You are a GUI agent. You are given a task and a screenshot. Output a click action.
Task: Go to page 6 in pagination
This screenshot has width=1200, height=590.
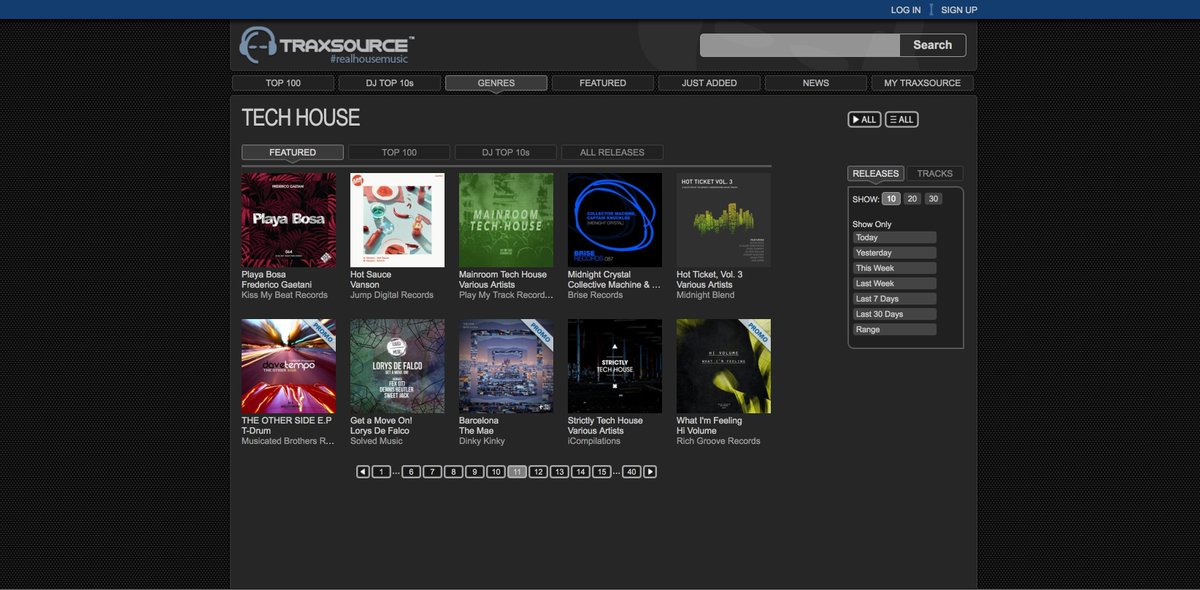[411, 472]
